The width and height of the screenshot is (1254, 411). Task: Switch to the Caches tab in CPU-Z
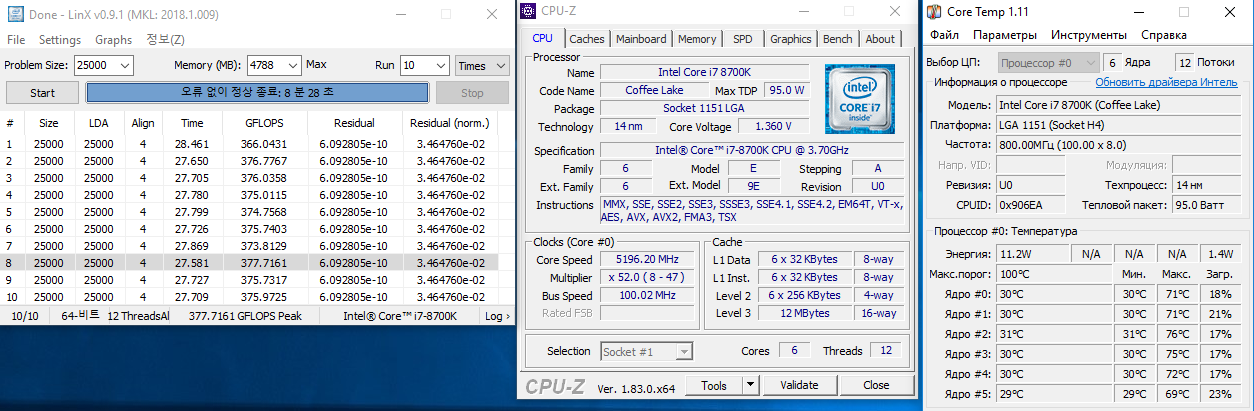coord(587,39)
